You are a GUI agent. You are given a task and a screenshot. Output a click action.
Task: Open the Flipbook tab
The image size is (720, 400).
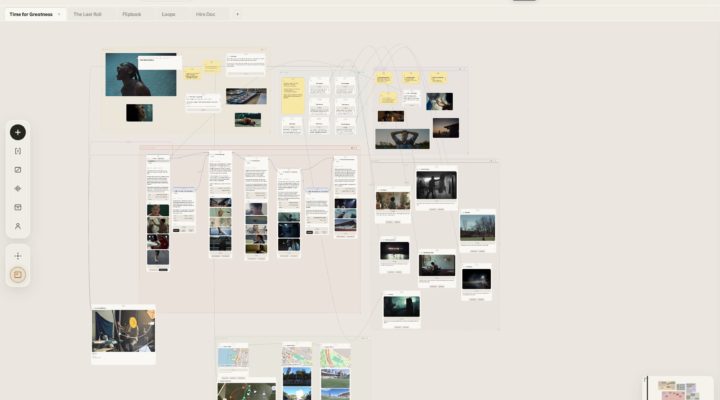[132, 14]
